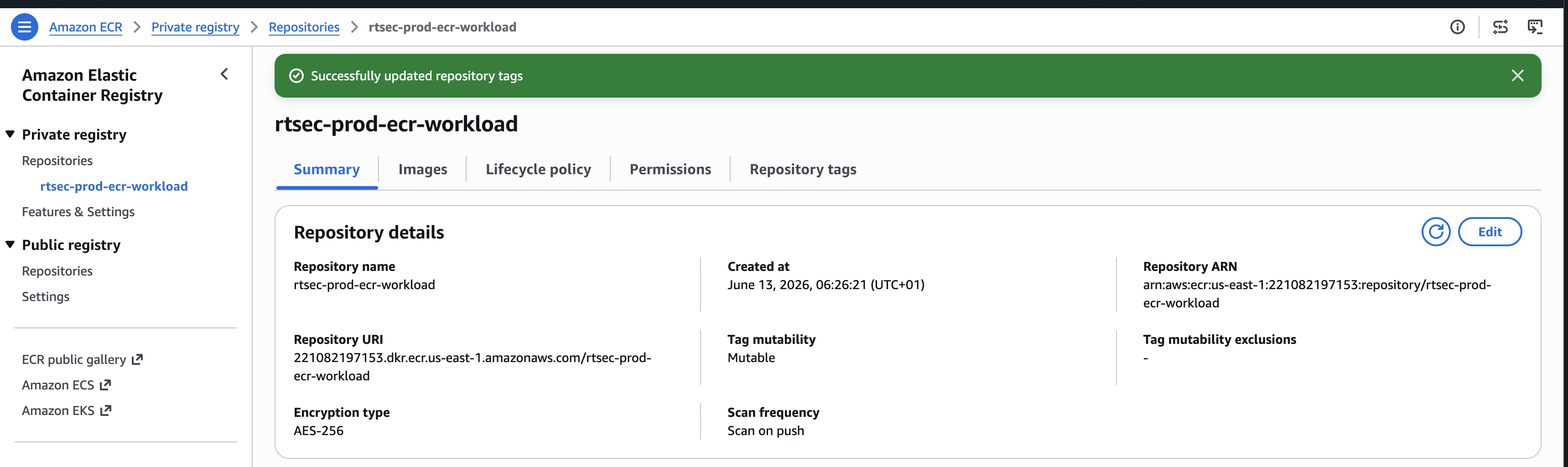Viewport: 1568px width, 467px height.
Task: Click the 'AES-256' encryption value
Action: tap(318, 431)
